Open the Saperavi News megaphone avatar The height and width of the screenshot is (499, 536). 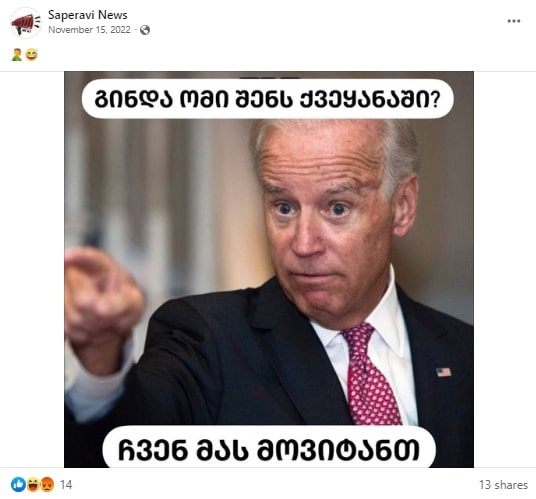tap(26, 23)
